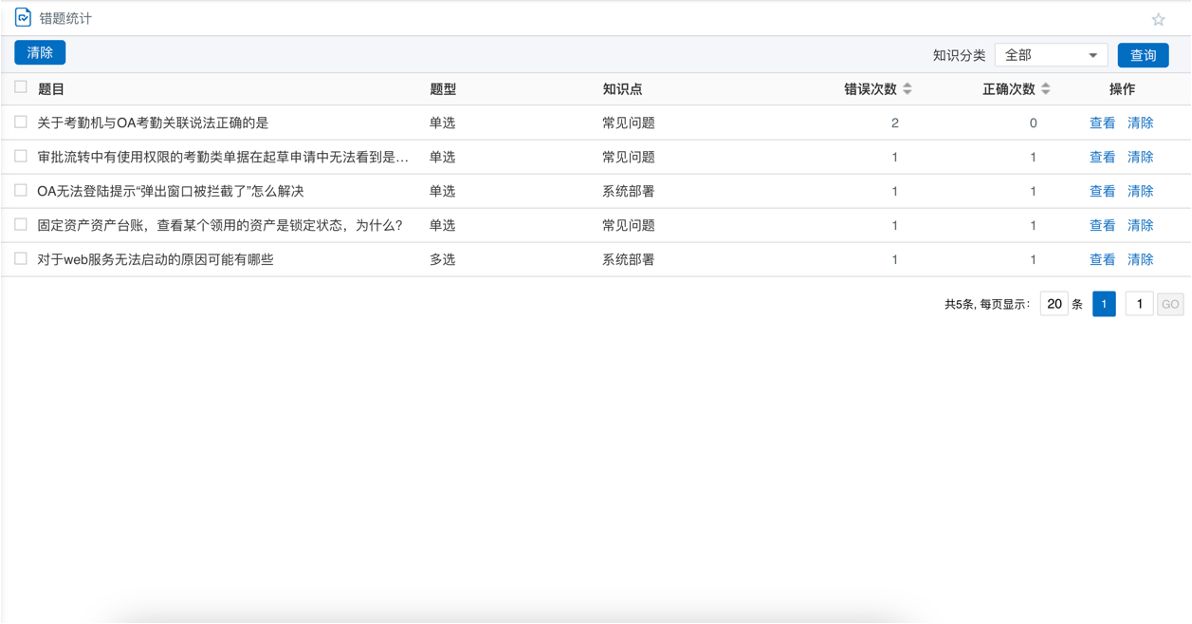View details of 关于考勤机与OA考勤 question

(x=1102, y=123)
